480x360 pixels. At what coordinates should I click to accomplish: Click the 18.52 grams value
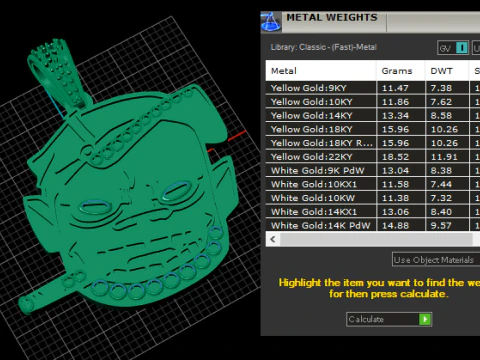pos(395,157)
